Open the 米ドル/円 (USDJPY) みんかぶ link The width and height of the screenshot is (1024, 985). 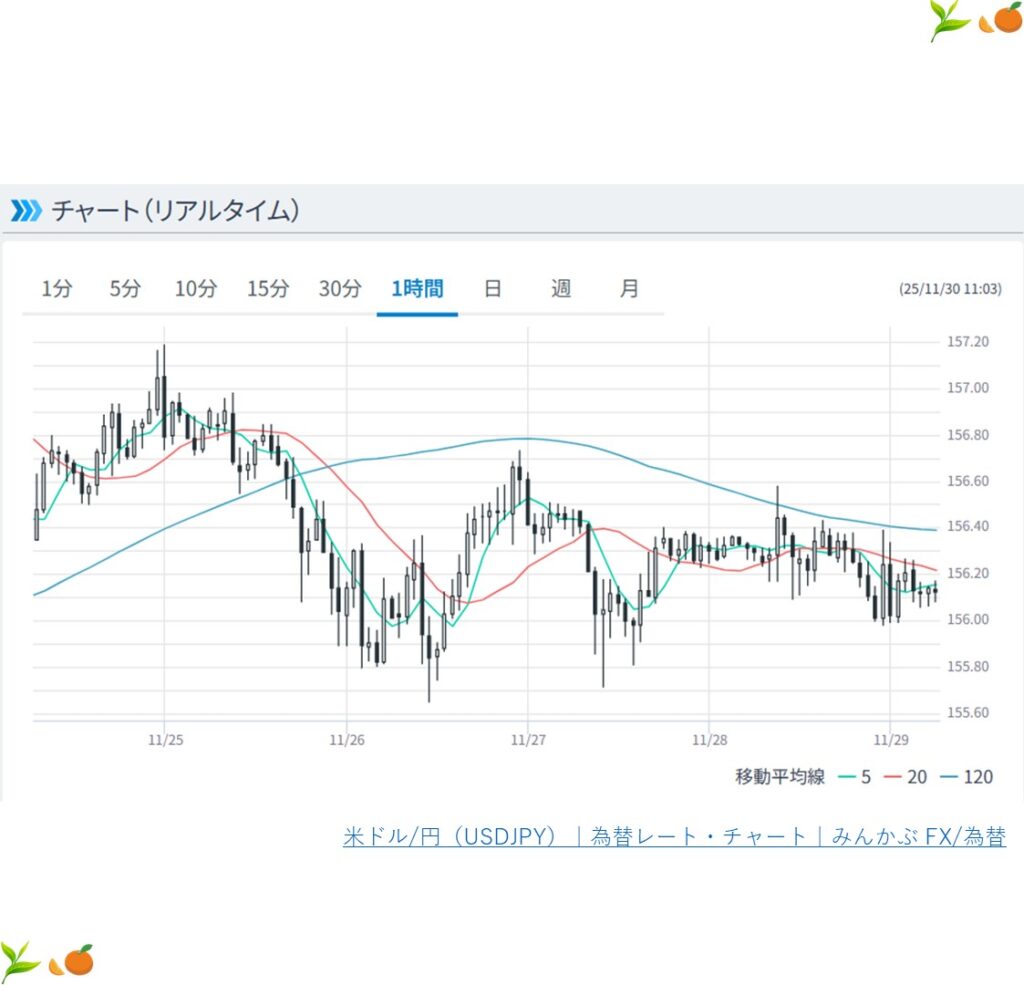[x=674, y=837]
